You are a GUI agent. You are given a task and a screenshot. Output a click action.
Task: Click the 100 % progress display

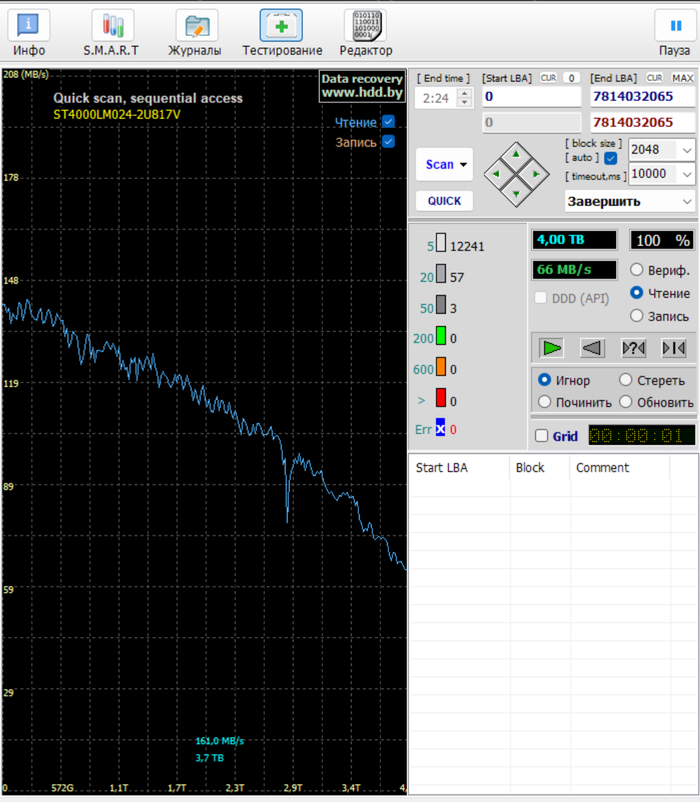pyautogui.click(x=662, y=240)
